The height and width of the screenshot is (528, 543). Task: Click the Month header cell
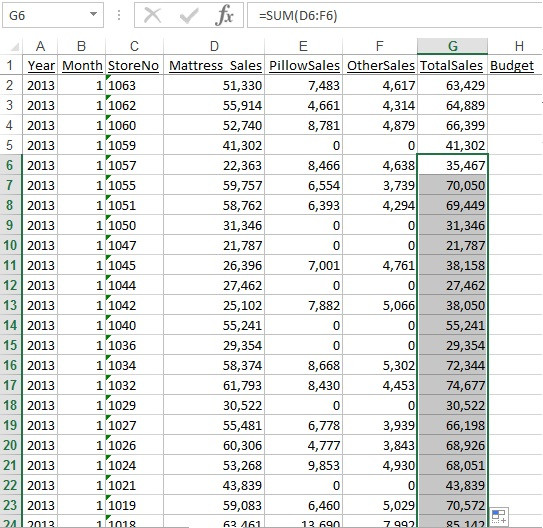[x=81, y=65]
